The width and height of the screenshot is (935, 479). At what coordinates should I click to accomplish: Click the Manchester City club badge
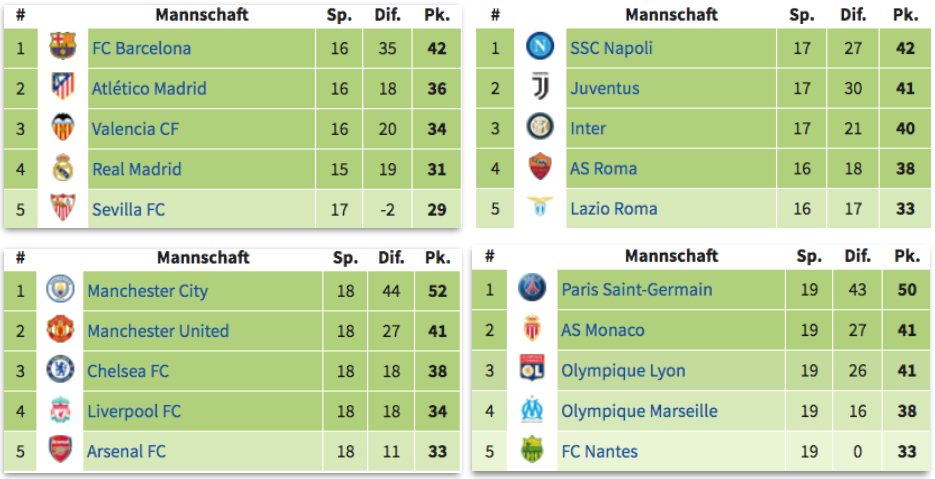tap(60, 290)
